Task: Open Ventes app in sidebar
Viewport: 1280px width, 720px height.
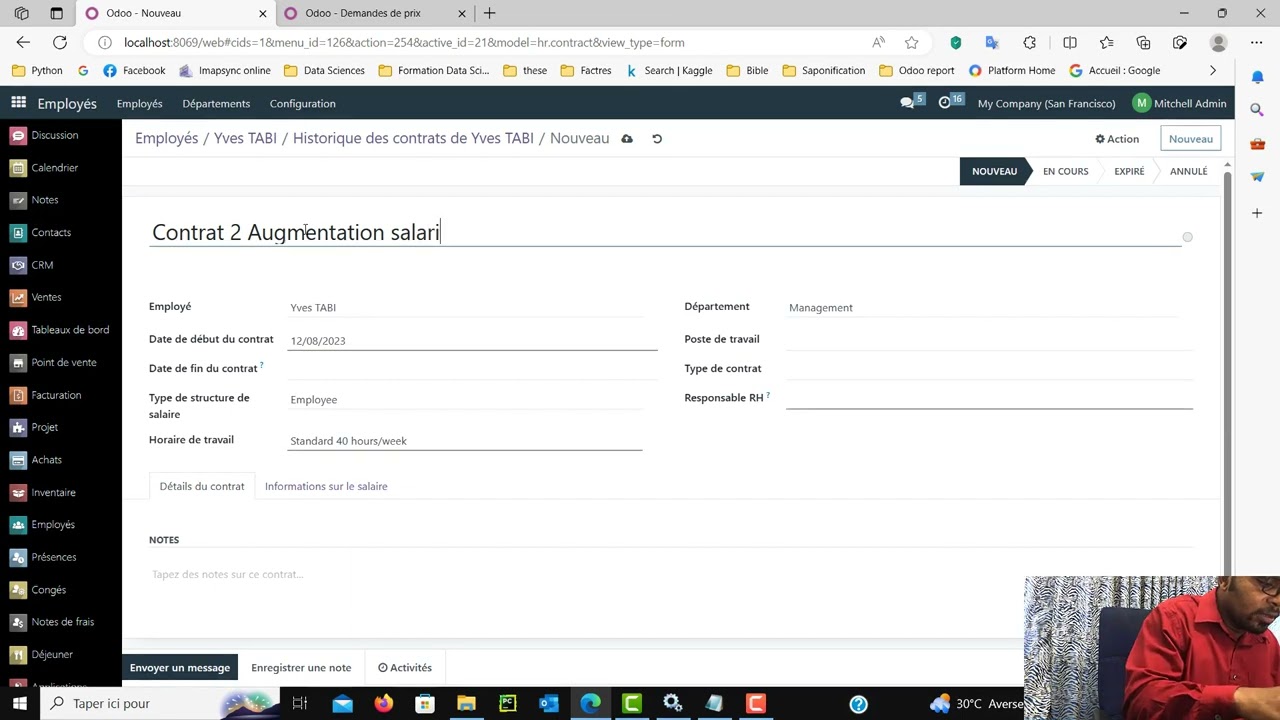Action: click(36, 297)
